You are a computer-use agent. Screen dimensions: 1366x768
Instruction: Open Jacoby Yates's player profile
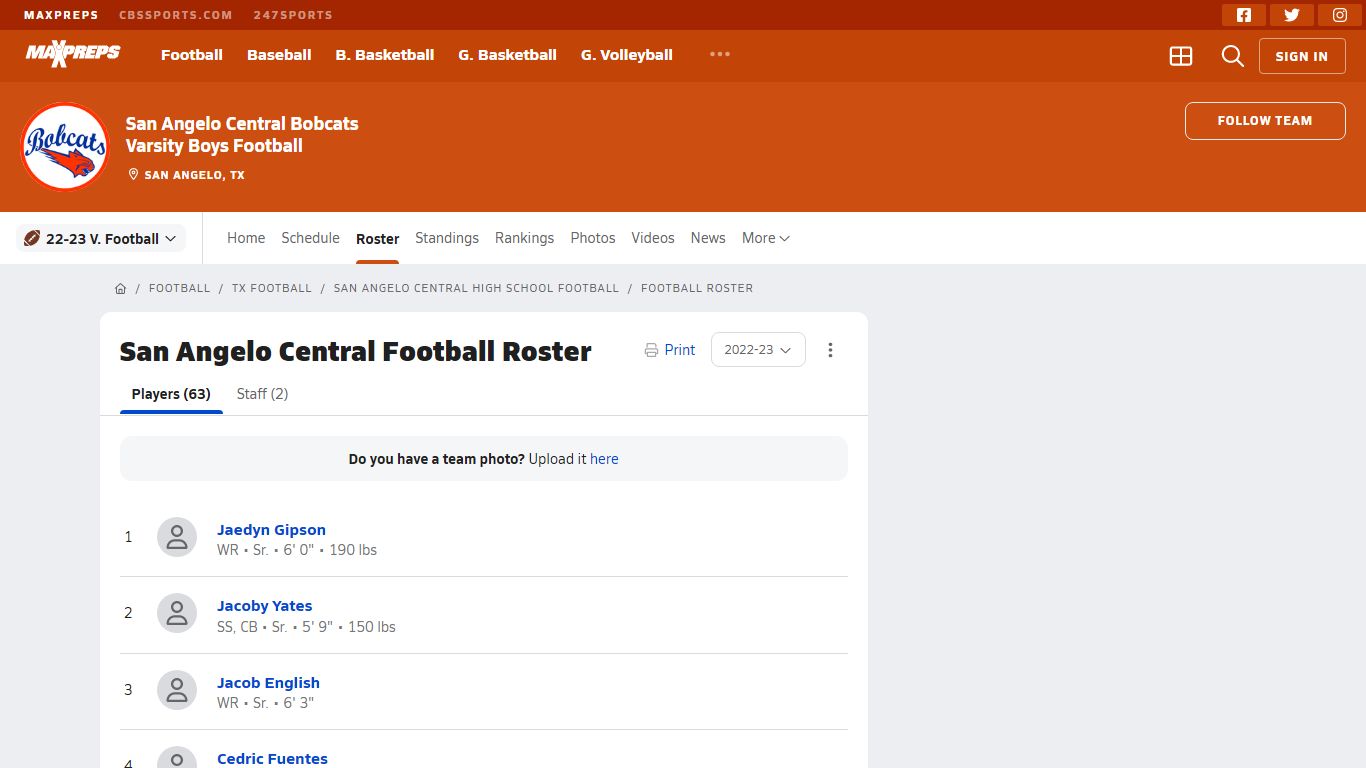[x=264, y=606]
